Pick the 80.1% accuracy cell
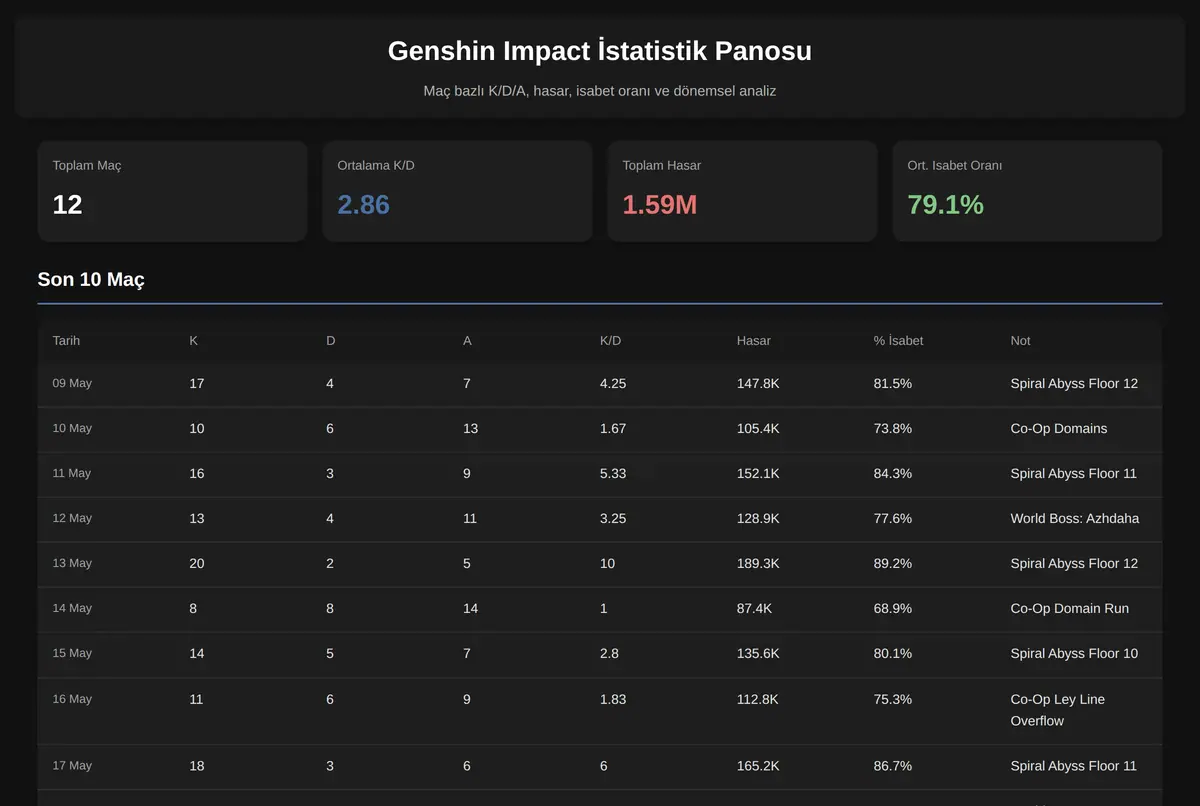 coord(893,653)
